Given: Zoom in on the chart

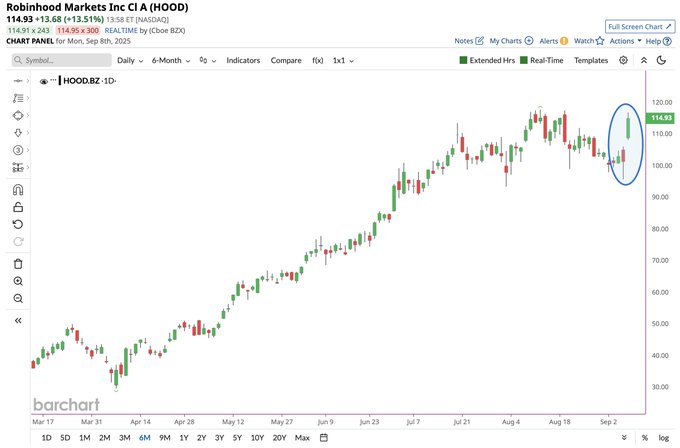Looking at the screenshot, I should pyautogui.click(x=18, y=281).
